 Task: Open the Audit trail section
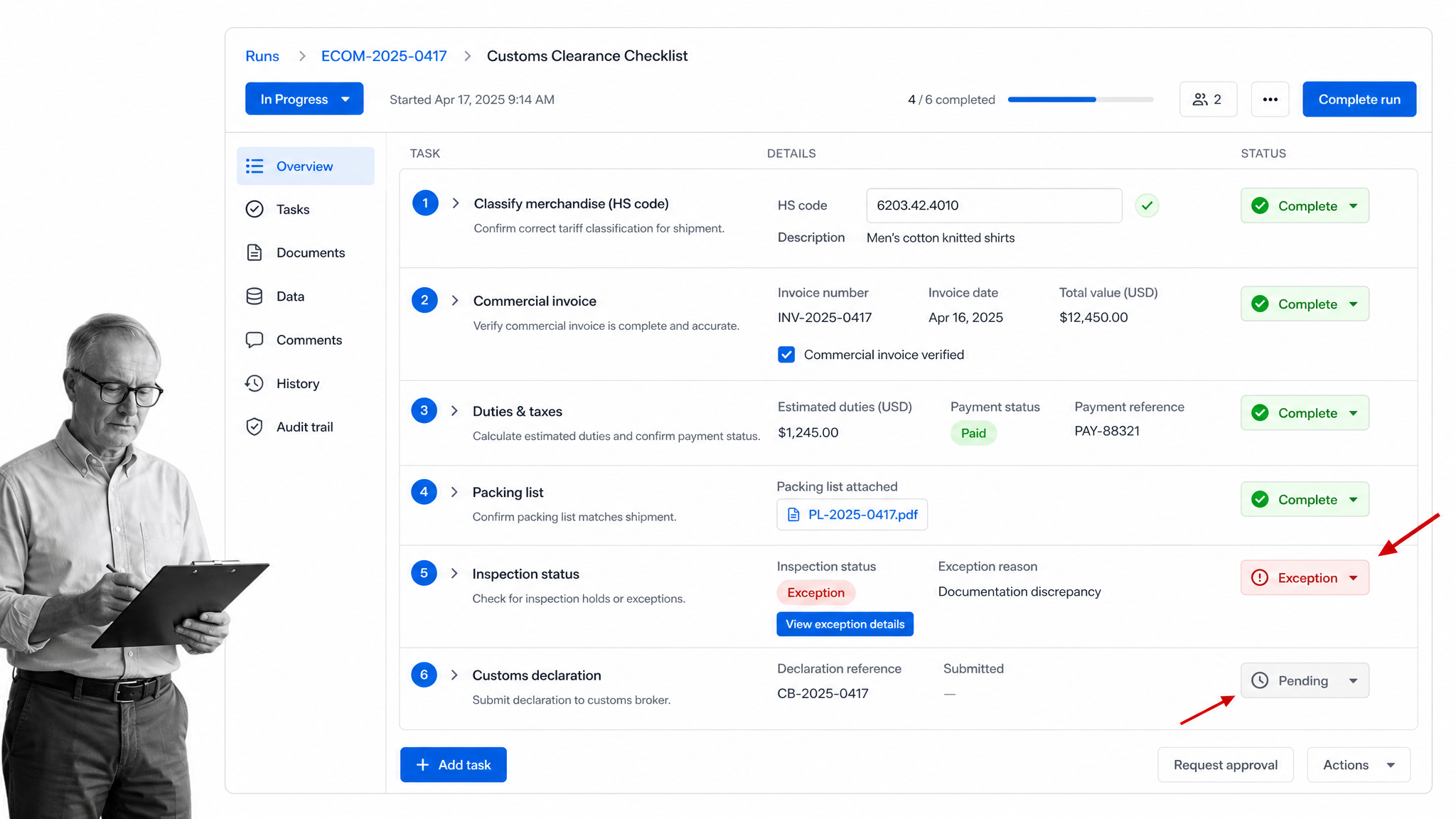(x=305, y=427)
